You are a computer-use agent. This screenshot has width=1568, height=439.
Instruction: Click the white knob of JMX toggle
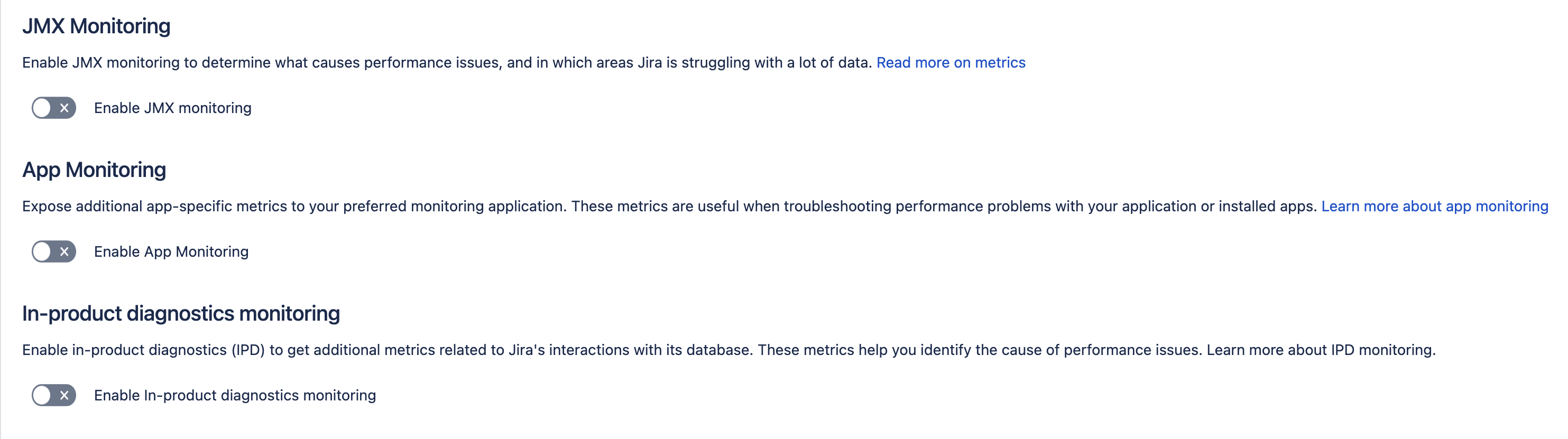coord(42,108)
